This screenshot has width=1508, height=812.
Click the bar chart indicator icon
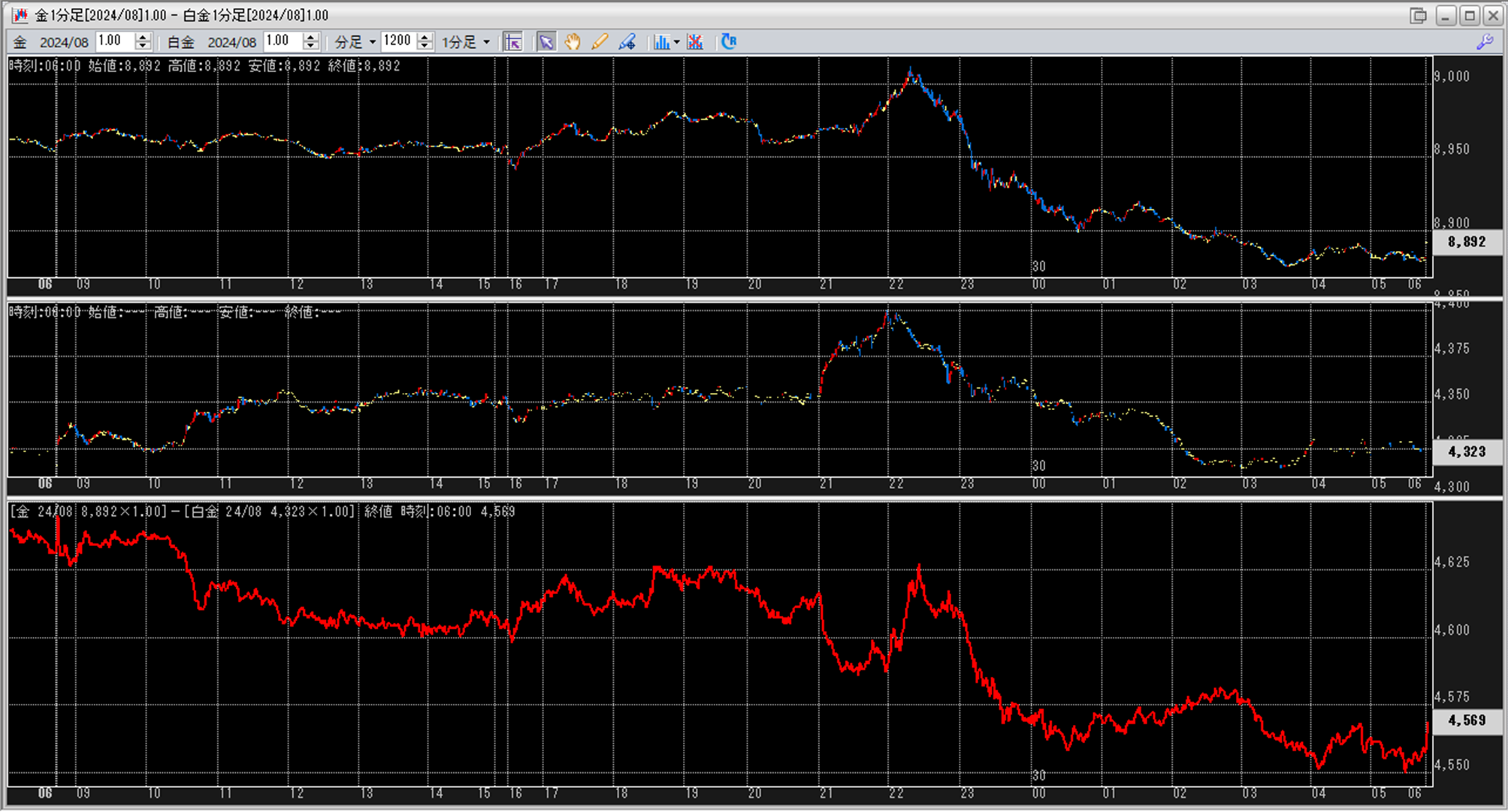[x=661, y=42]
